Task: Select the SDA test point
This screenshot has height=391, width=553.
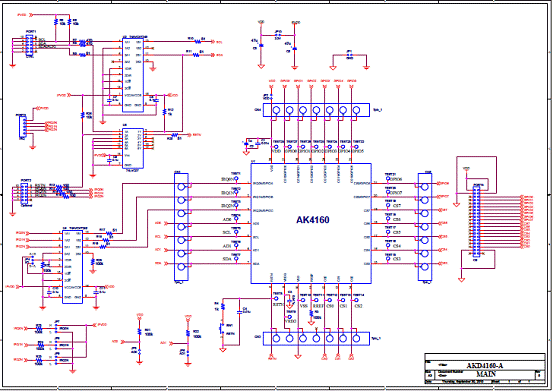Action: pyautogui.click(x=236, y=258)
